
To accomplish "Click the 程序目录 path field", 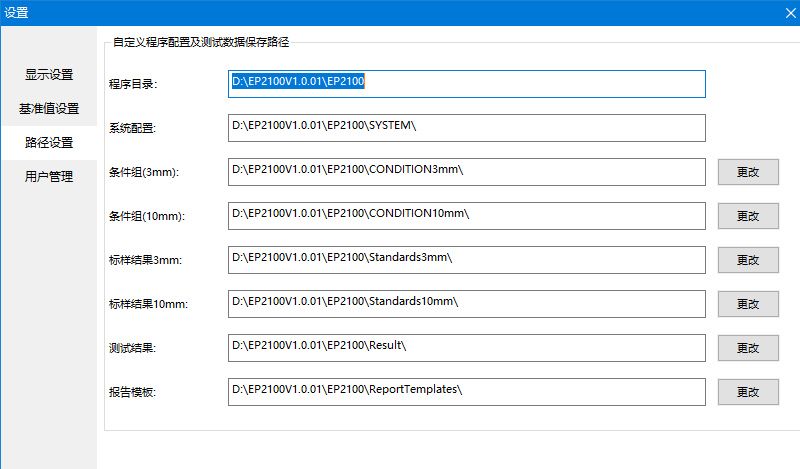I will [x=466, y=84].
